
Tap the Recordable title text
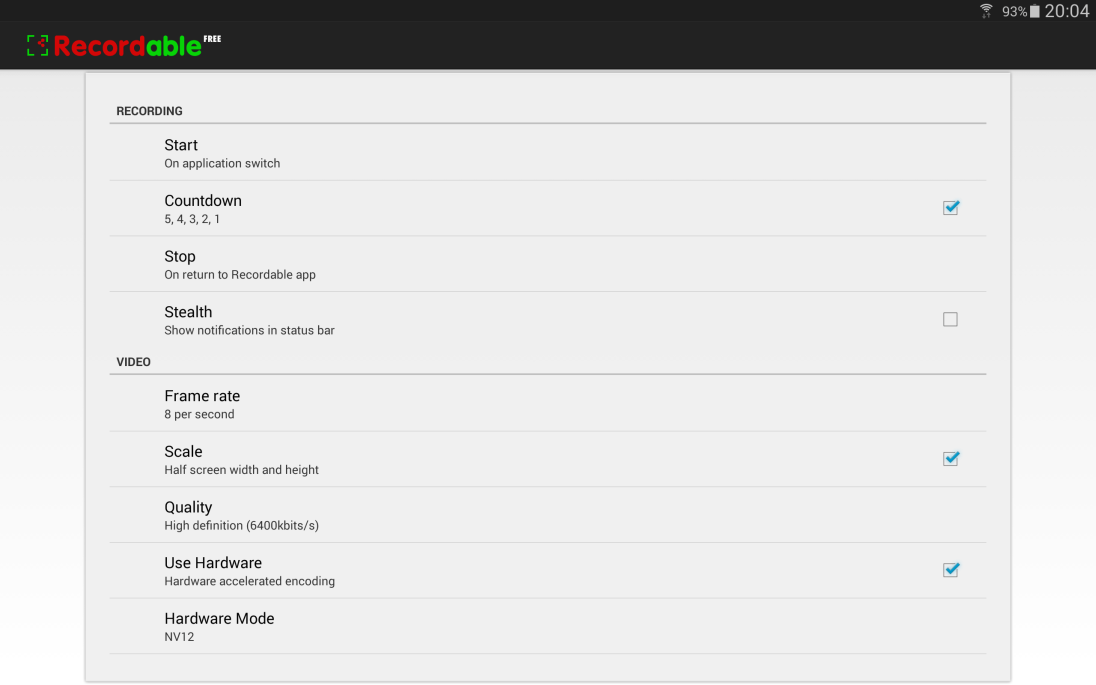(127, 46)
